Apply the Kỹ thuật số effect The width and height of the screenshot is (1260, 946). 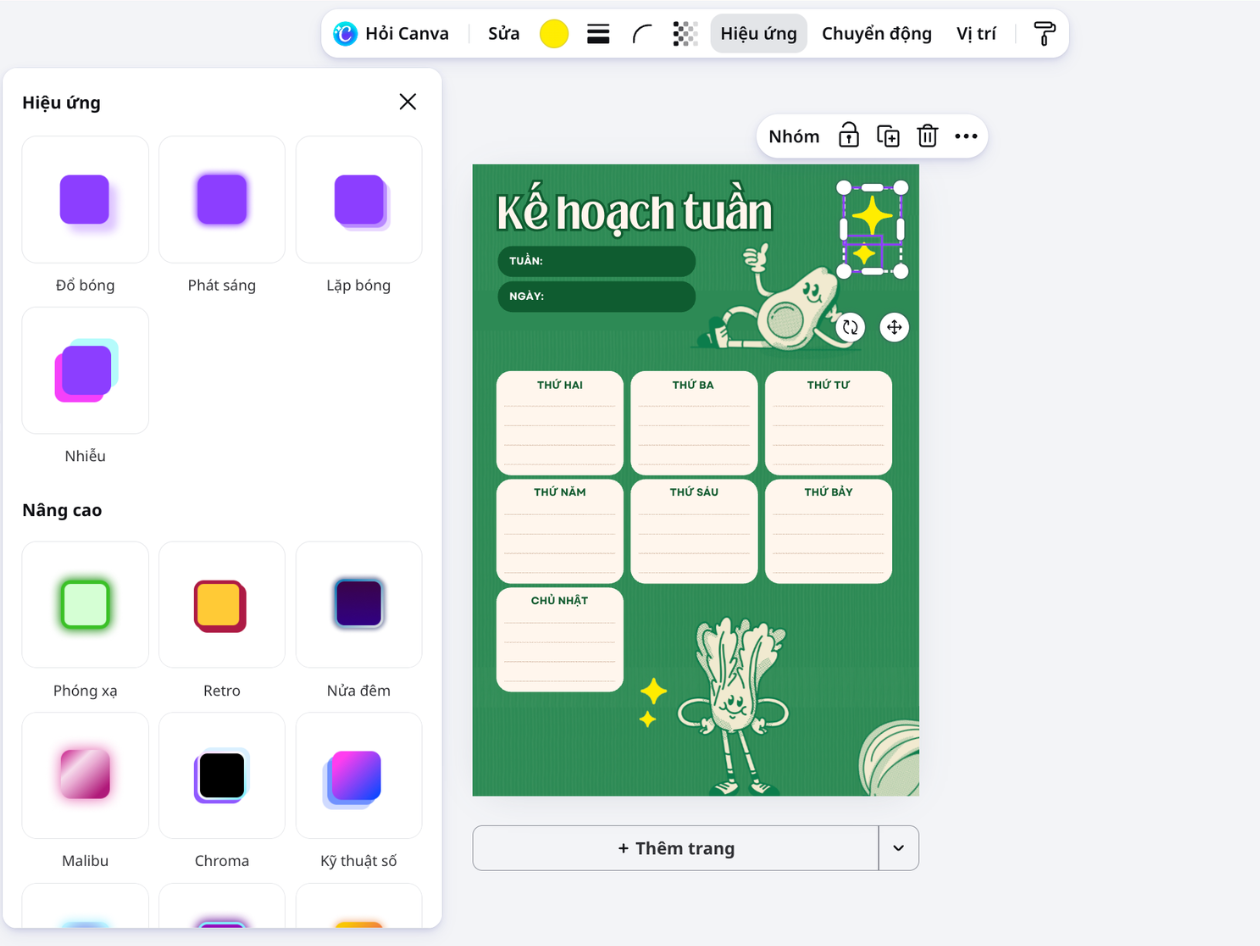tap(359, 775)
